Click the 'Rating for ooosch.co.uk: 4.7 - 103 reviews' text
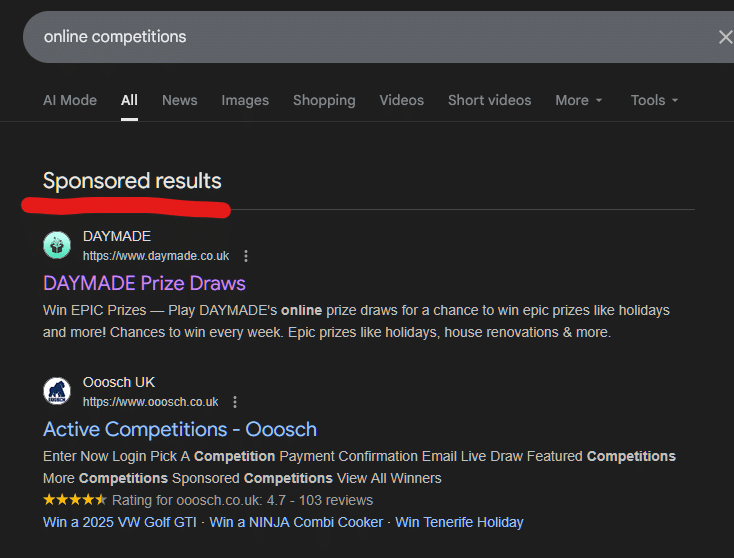Image resolution: width=734 pixels, height=558 pixels. (x=242, y=500)
